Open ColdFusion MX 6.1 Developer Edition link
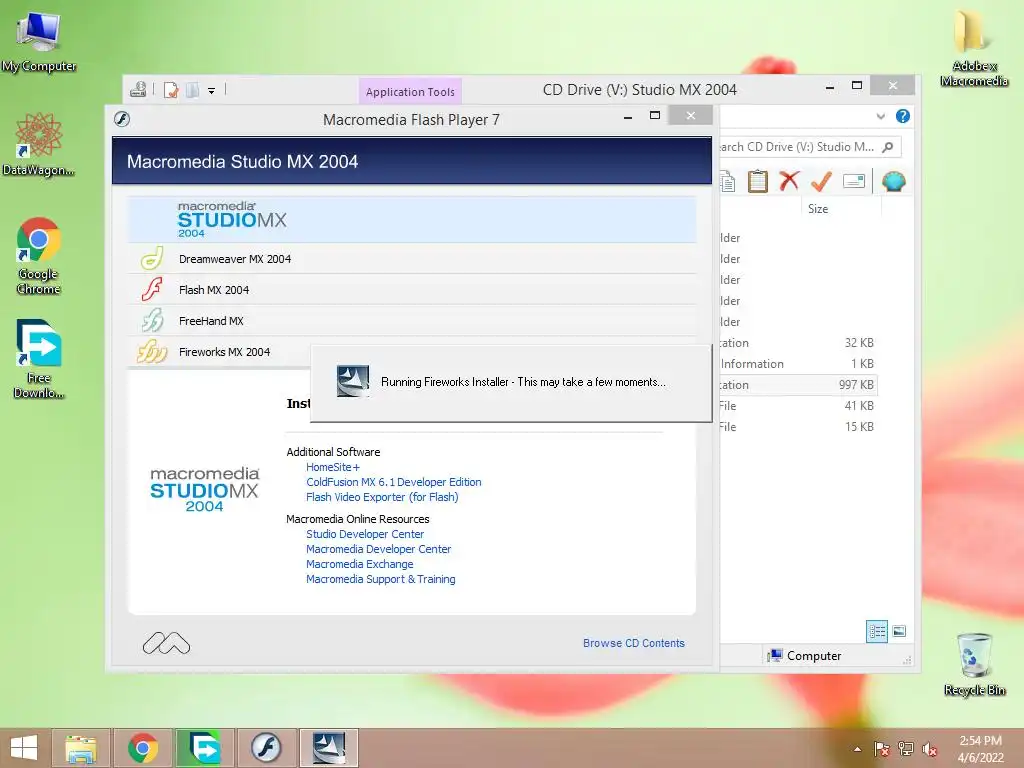Viewport: 1024px width, 768px height. (x=393, y=482)
